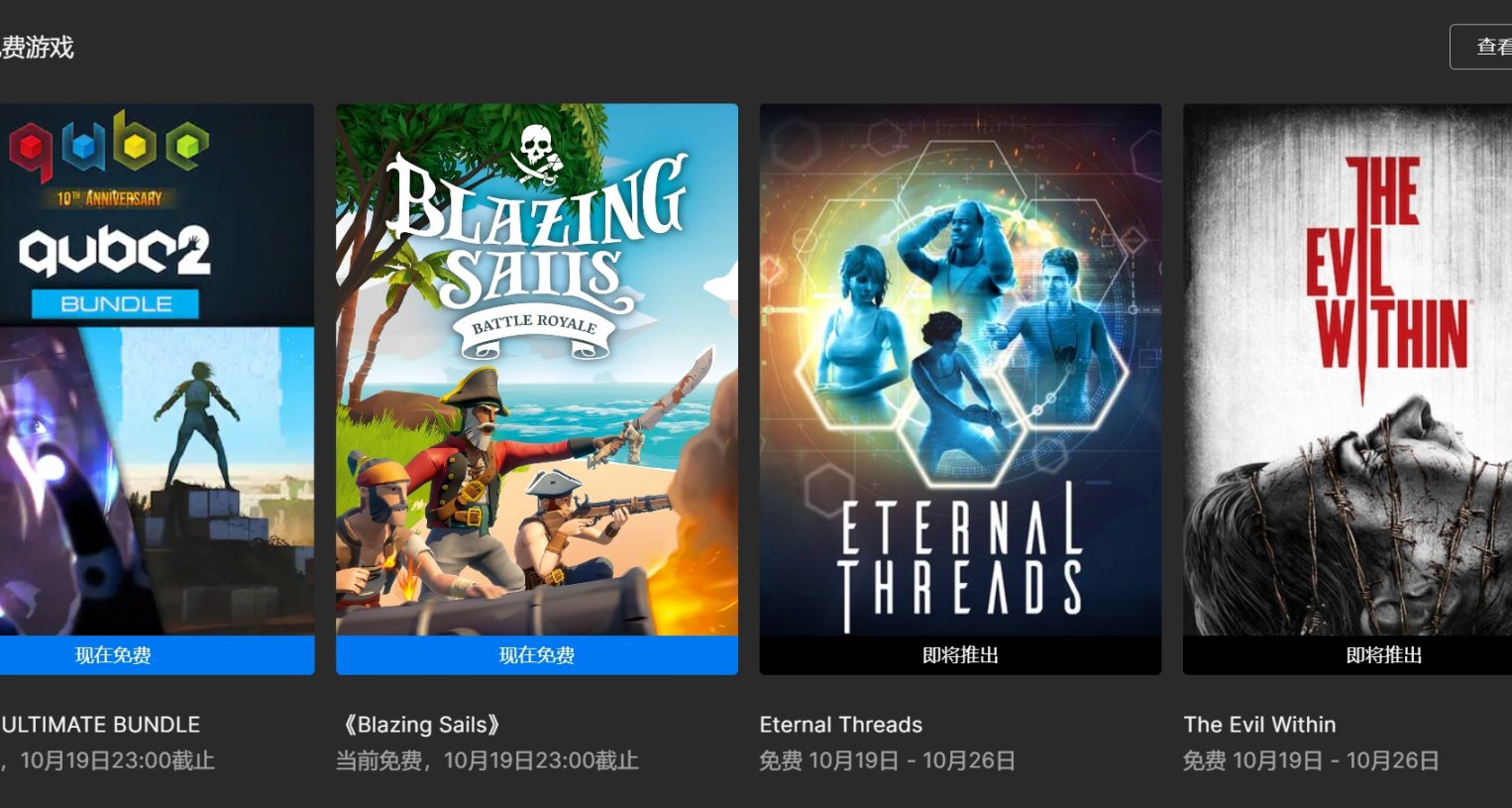Open the Eternal Threads title link
Image resolution: width=1512 pixels, height=808 pixels.
pos(841,725)
